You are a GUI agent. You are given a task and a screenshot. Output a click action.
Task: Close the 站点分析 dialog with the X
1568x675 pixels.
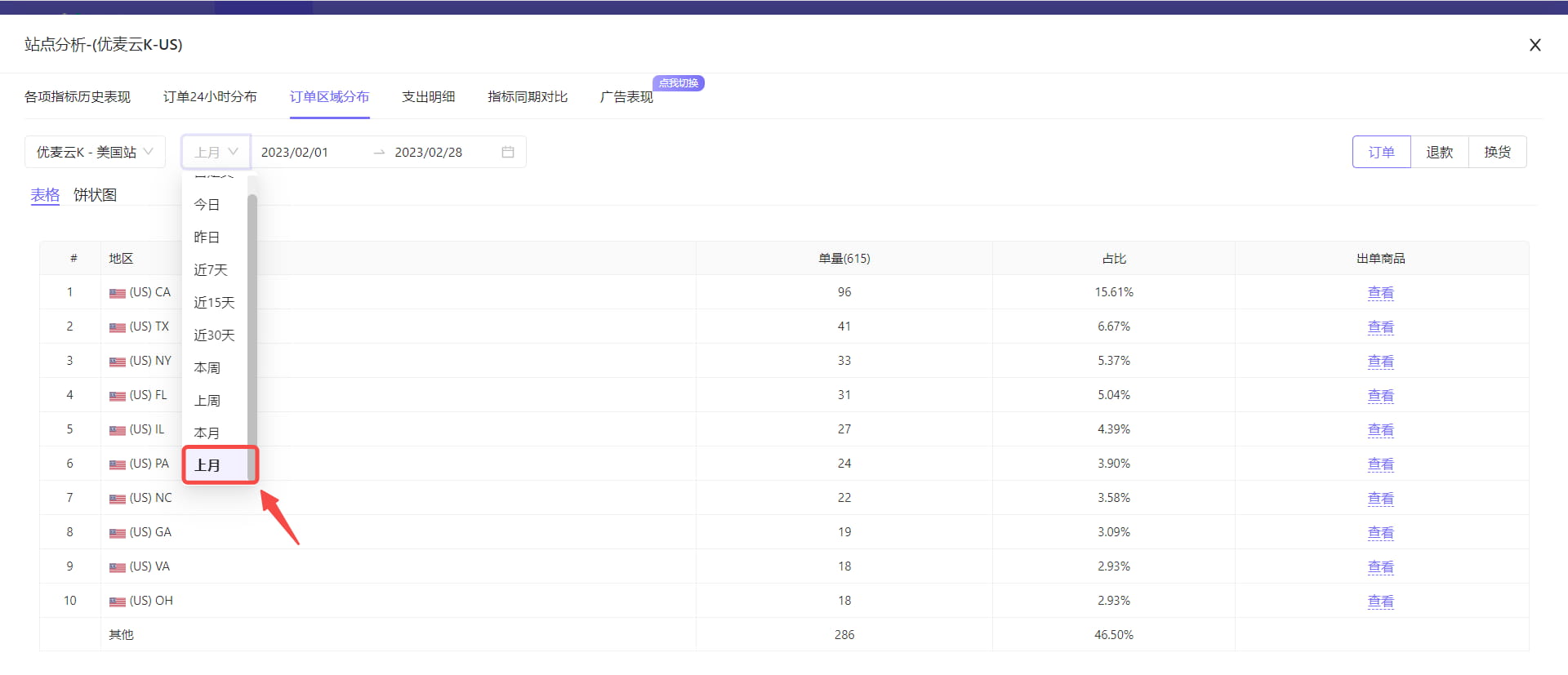(x=1535, y=45)
